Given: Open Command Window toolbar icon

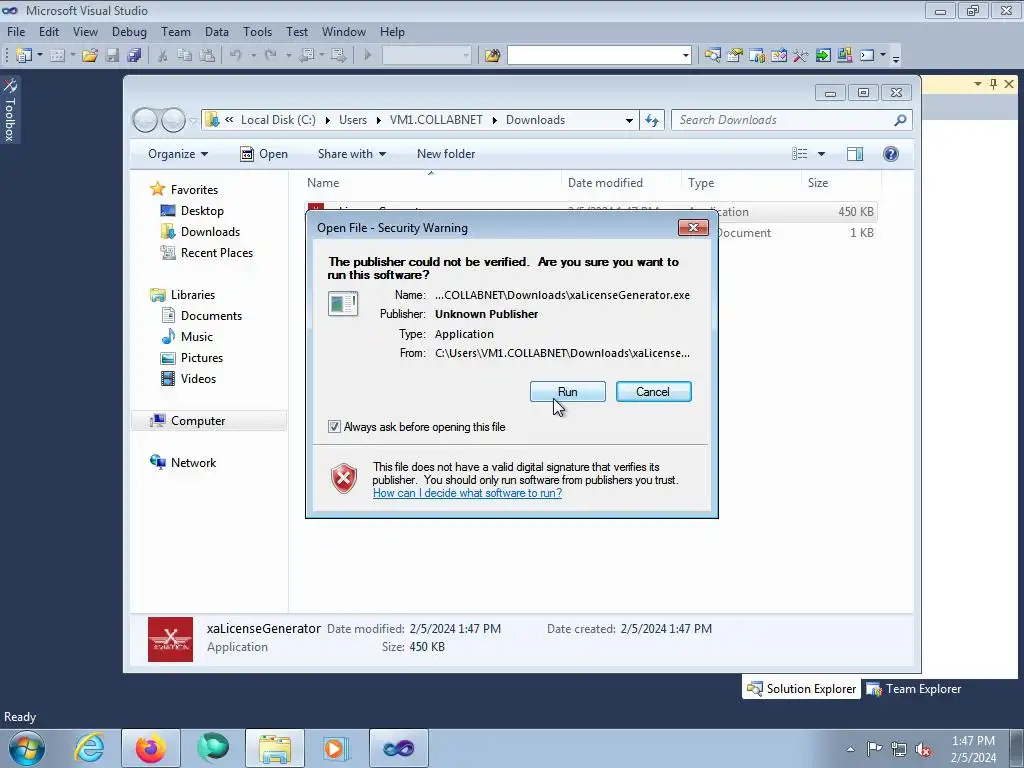Looking at the screenshot, I should coord(867,56).
